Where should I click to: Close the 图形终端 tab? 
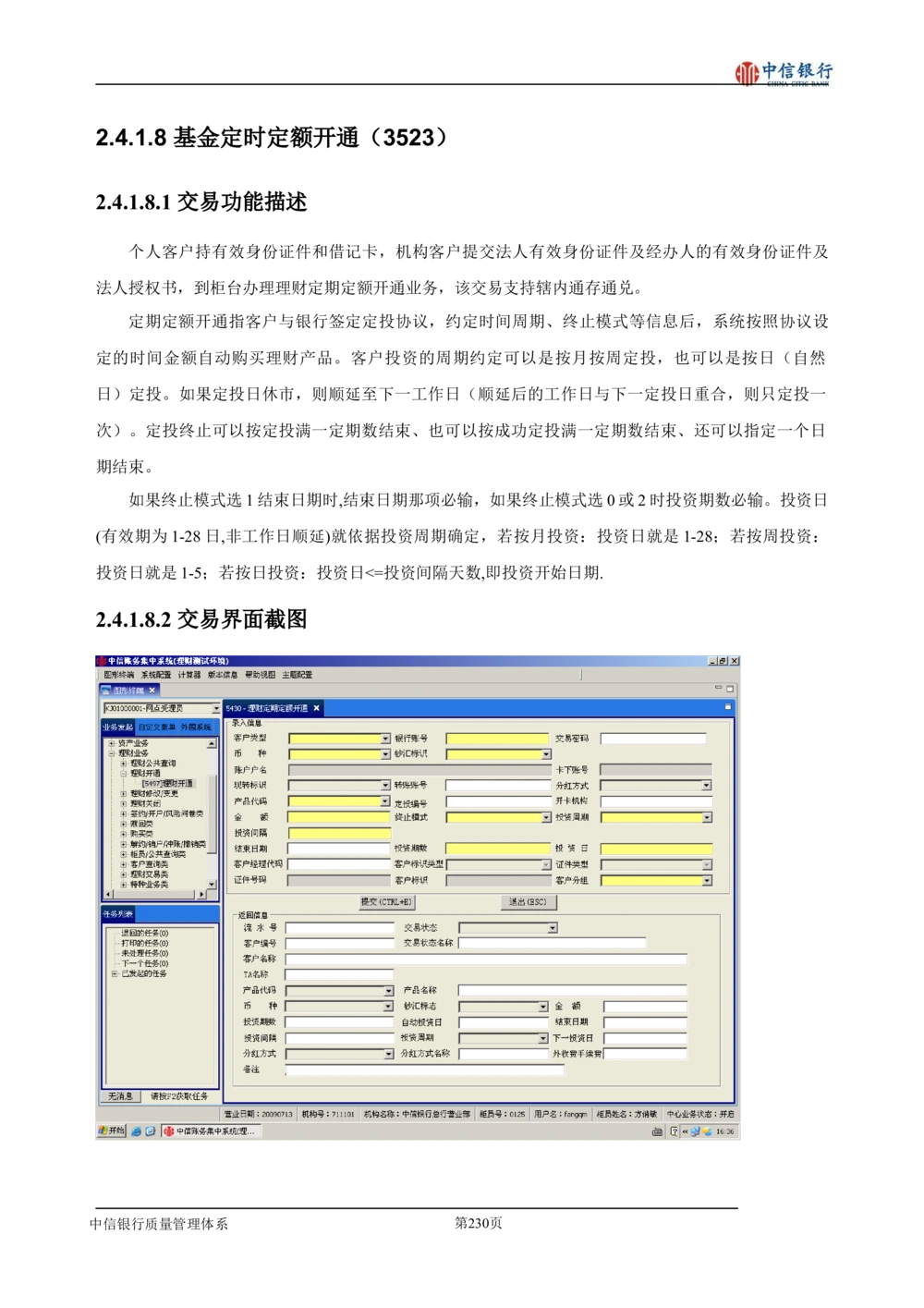[152, 690]
